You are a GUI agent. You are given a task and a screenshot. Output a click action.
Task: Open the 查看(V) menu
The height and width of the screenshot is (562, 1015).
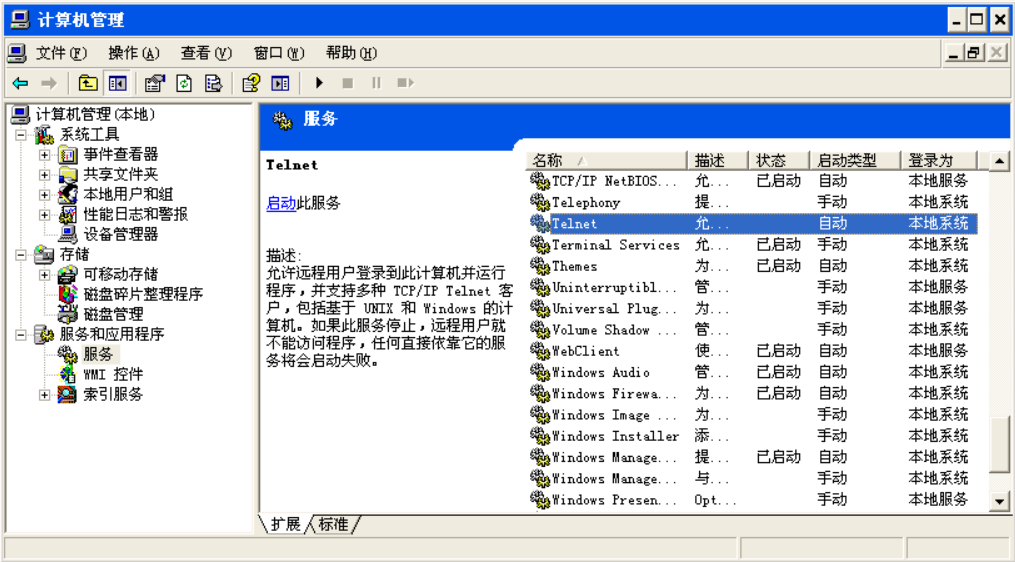[206, 53]
